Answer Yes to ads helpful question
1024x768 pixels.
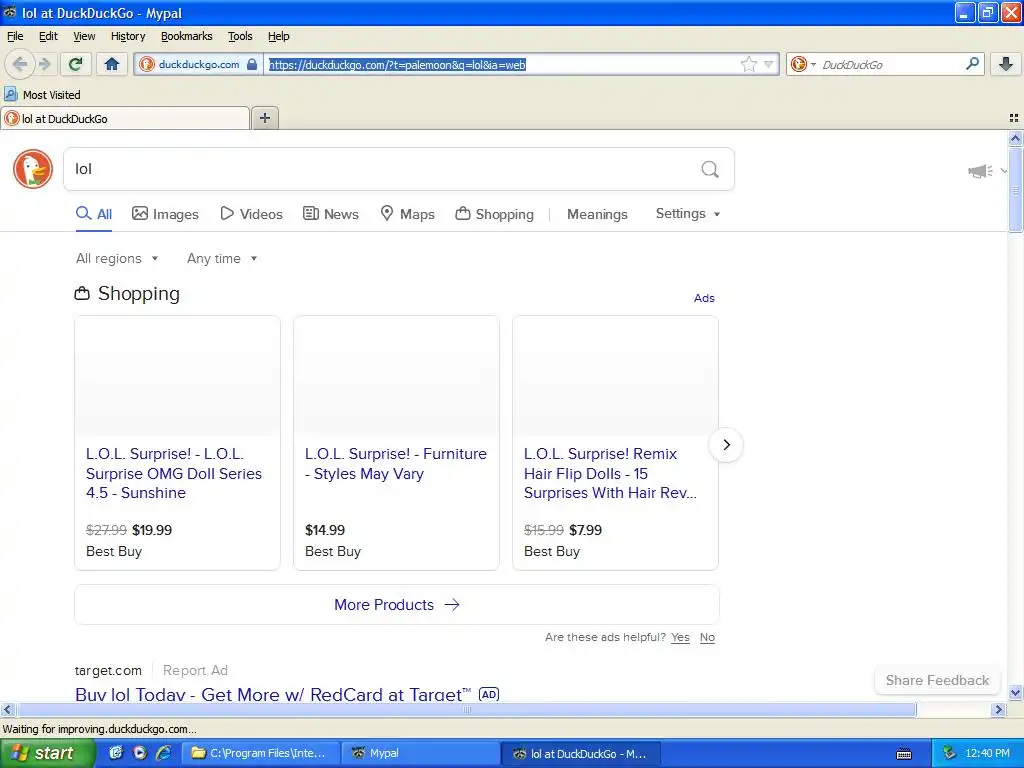click(680, 637)
